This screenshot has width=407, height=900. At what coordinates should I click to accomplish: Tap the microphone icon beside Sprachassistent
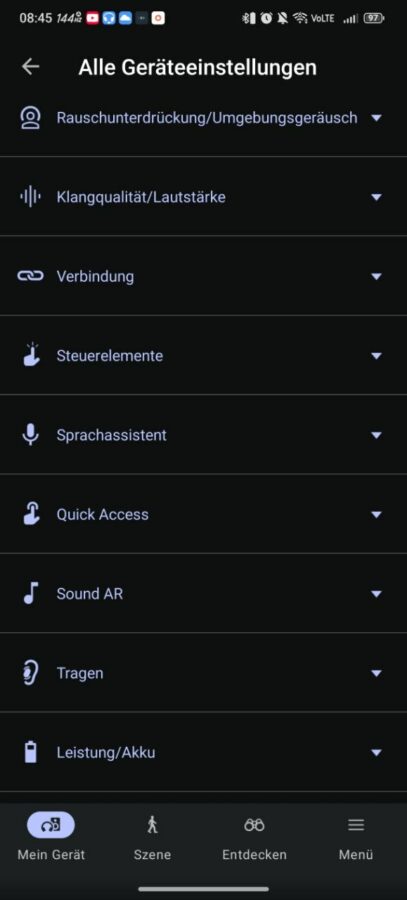coord(30,435)
